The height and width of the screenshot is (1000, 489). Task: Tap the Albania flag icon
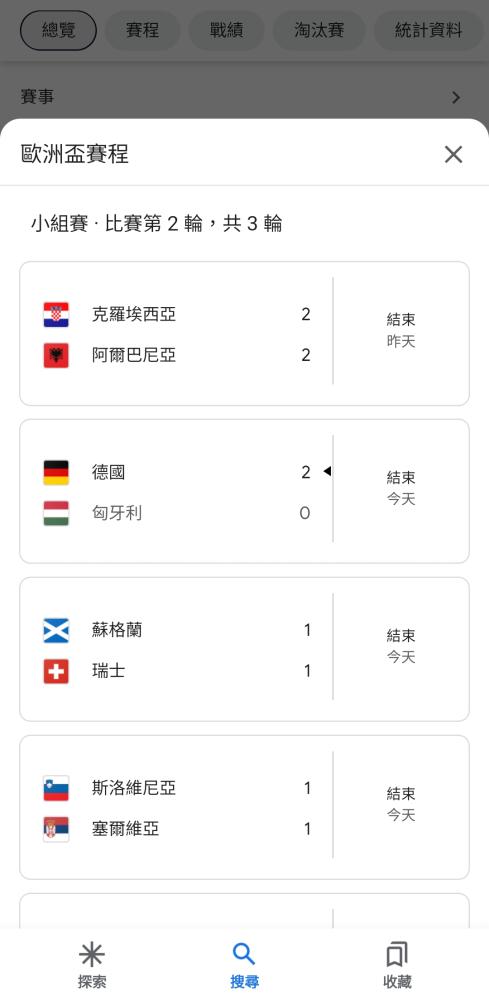[56, 355]
